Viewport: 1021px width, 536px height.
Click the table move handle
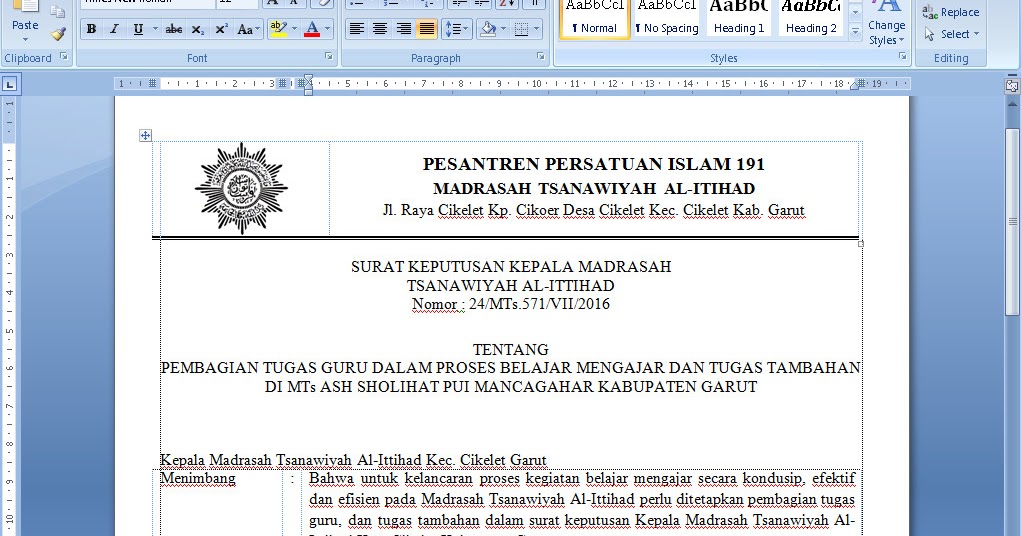pos(145,135)
